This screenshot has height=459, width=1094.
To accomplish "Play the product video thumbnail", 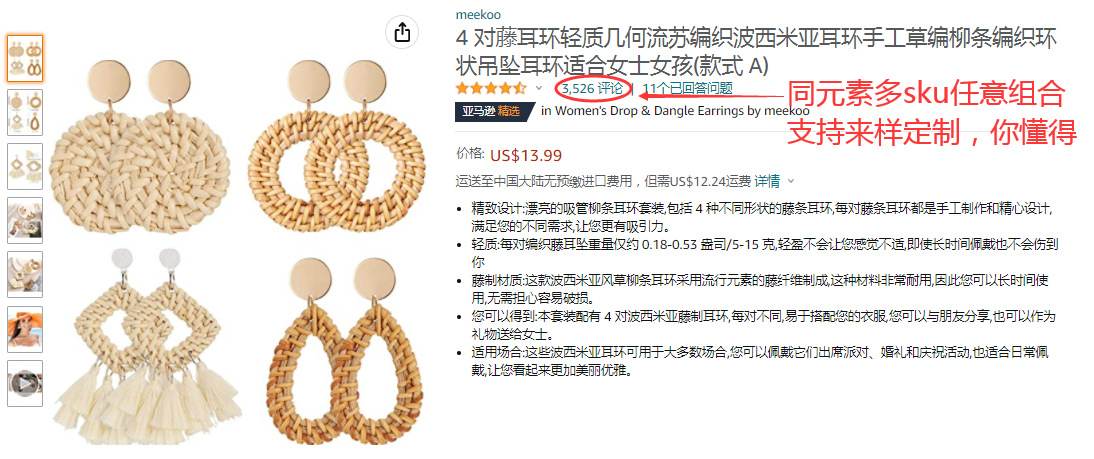I will (25, 384).
